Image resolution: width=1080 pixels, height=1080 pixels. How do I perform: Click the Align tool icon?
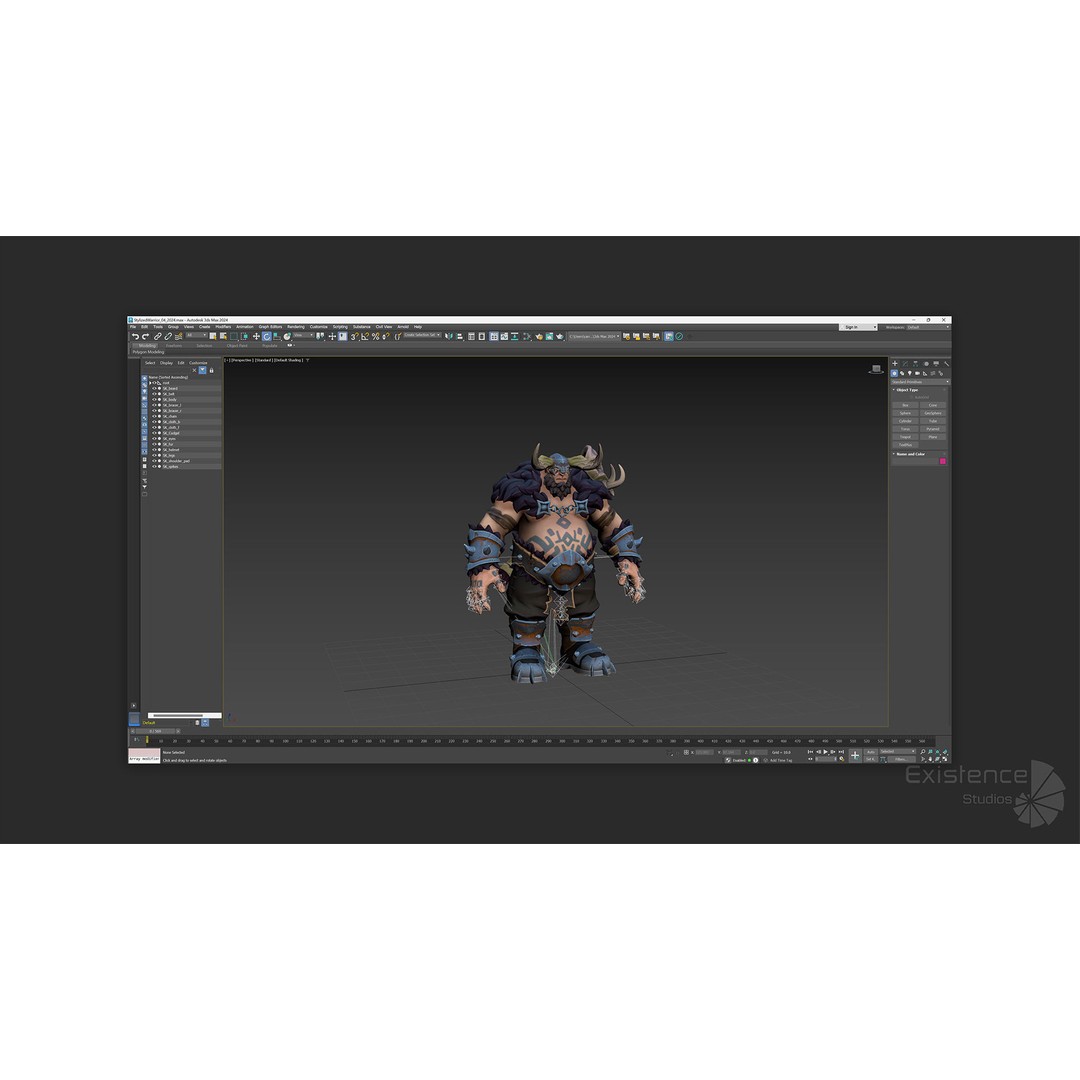(x=459, y=336)
